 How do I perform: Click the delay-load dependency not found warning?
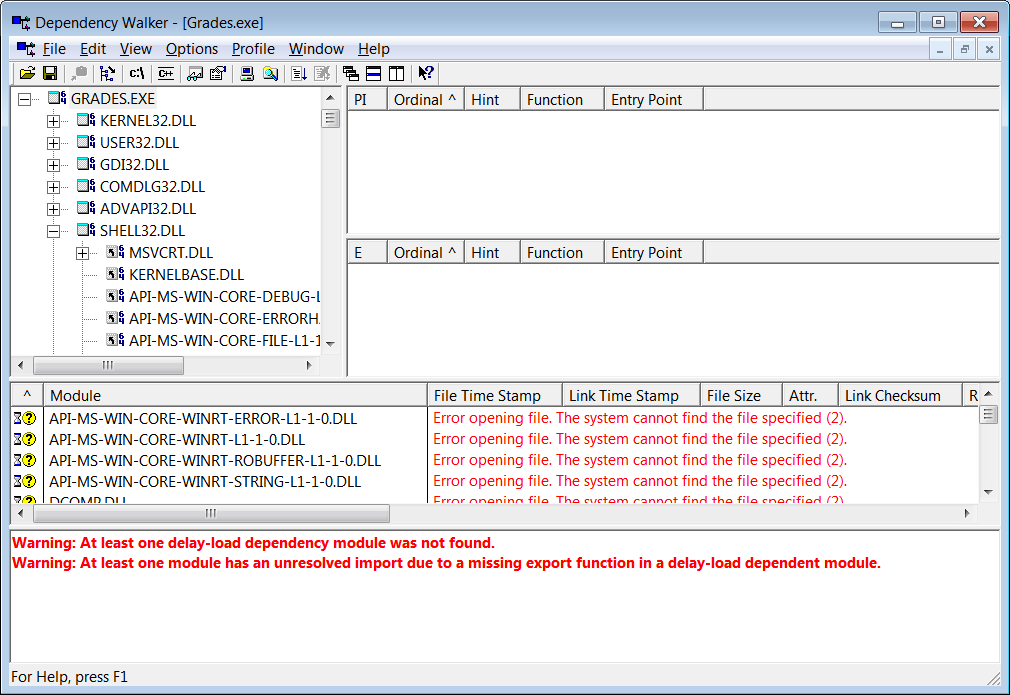[253, 543]
